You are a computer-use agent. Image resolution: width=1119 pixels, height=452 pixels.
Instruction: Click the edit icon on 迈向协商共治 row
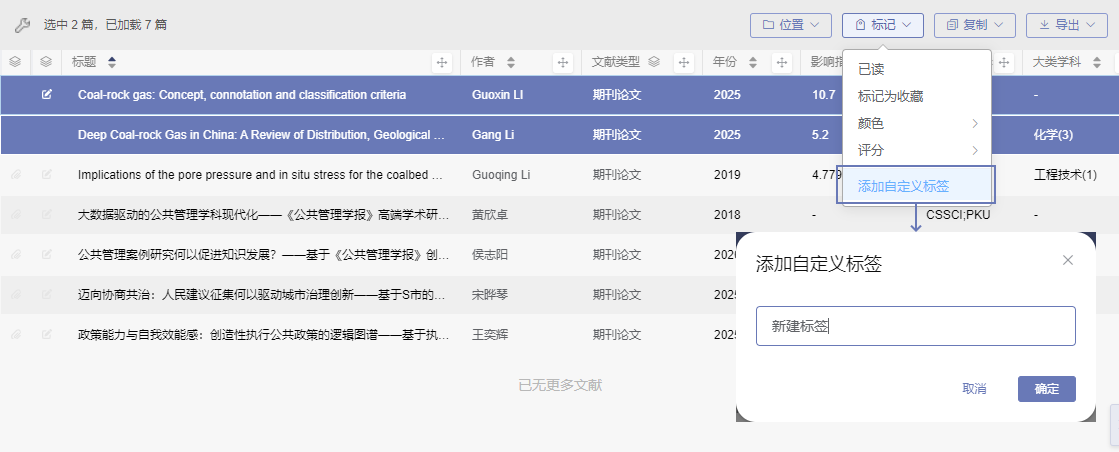(x=47, y=294)
